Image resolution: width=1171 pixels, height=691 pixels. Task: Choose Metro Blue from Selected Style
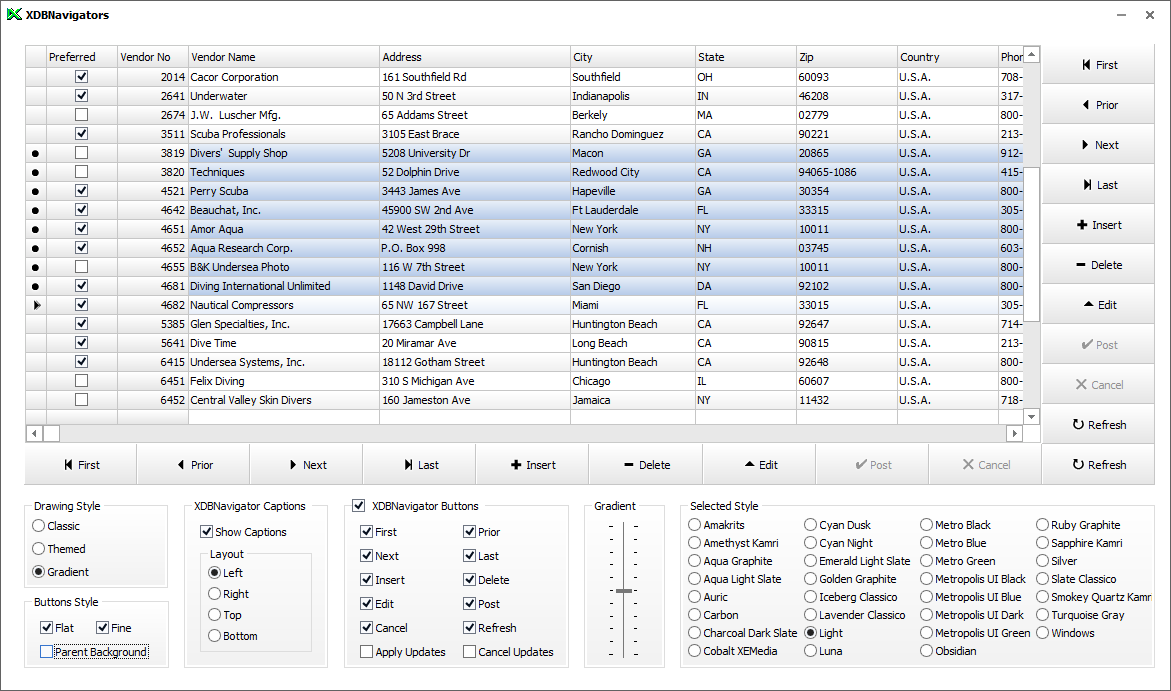click(x=927, y=543)
